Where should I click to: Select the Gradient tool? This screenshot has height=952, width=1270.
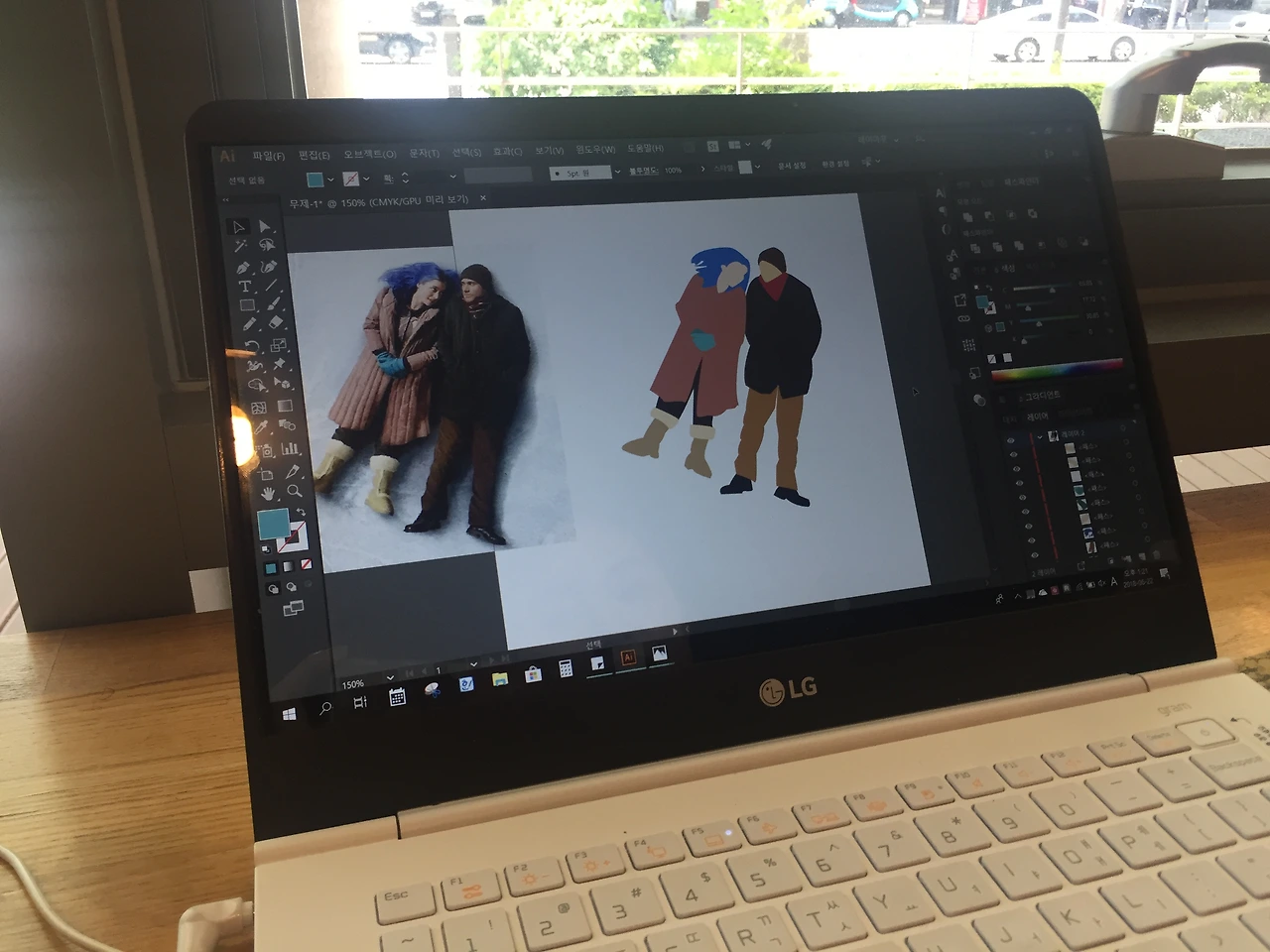point(285,407)
